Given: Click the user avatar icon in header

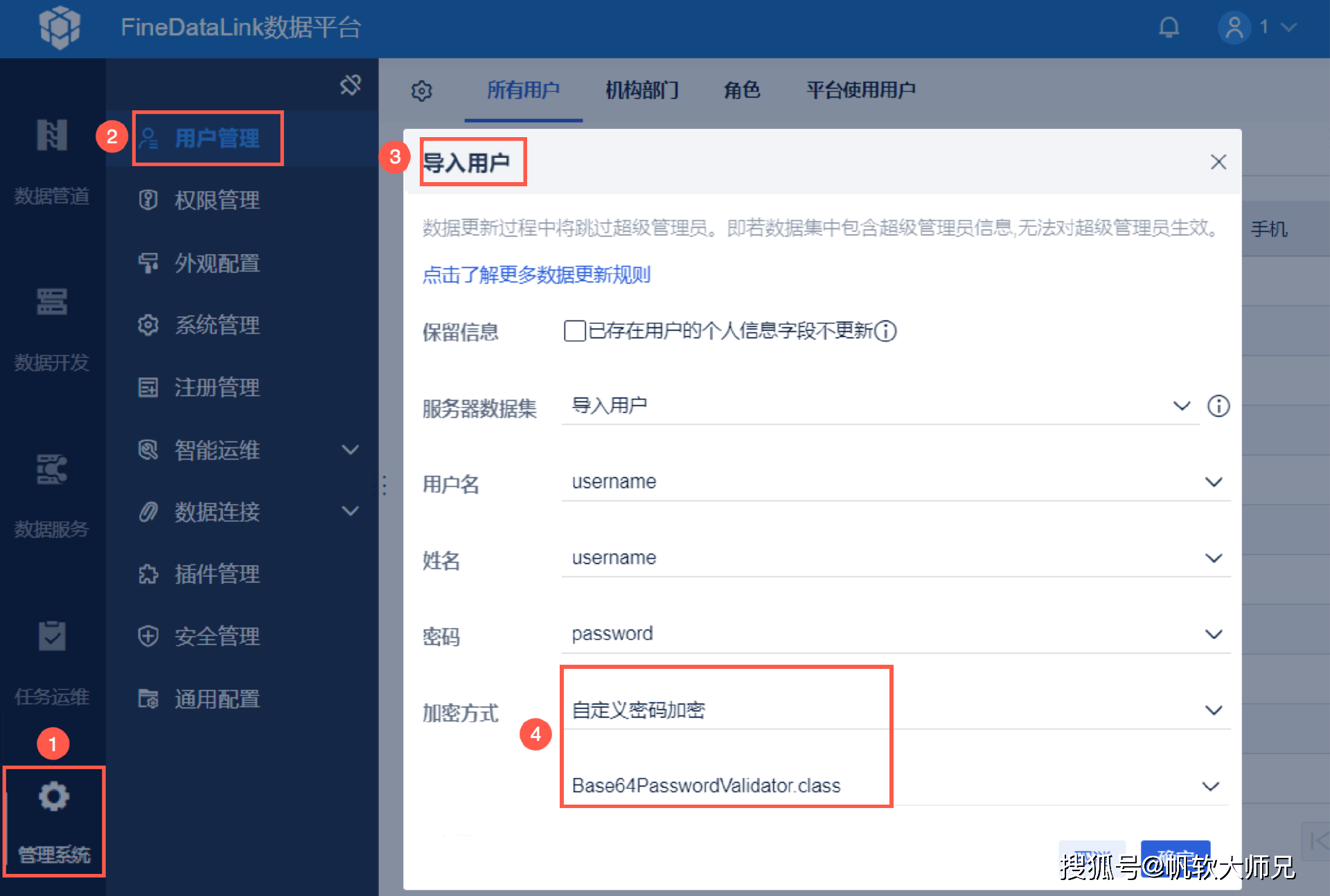Looking at the screenshot, I should tap(1234, 28).
